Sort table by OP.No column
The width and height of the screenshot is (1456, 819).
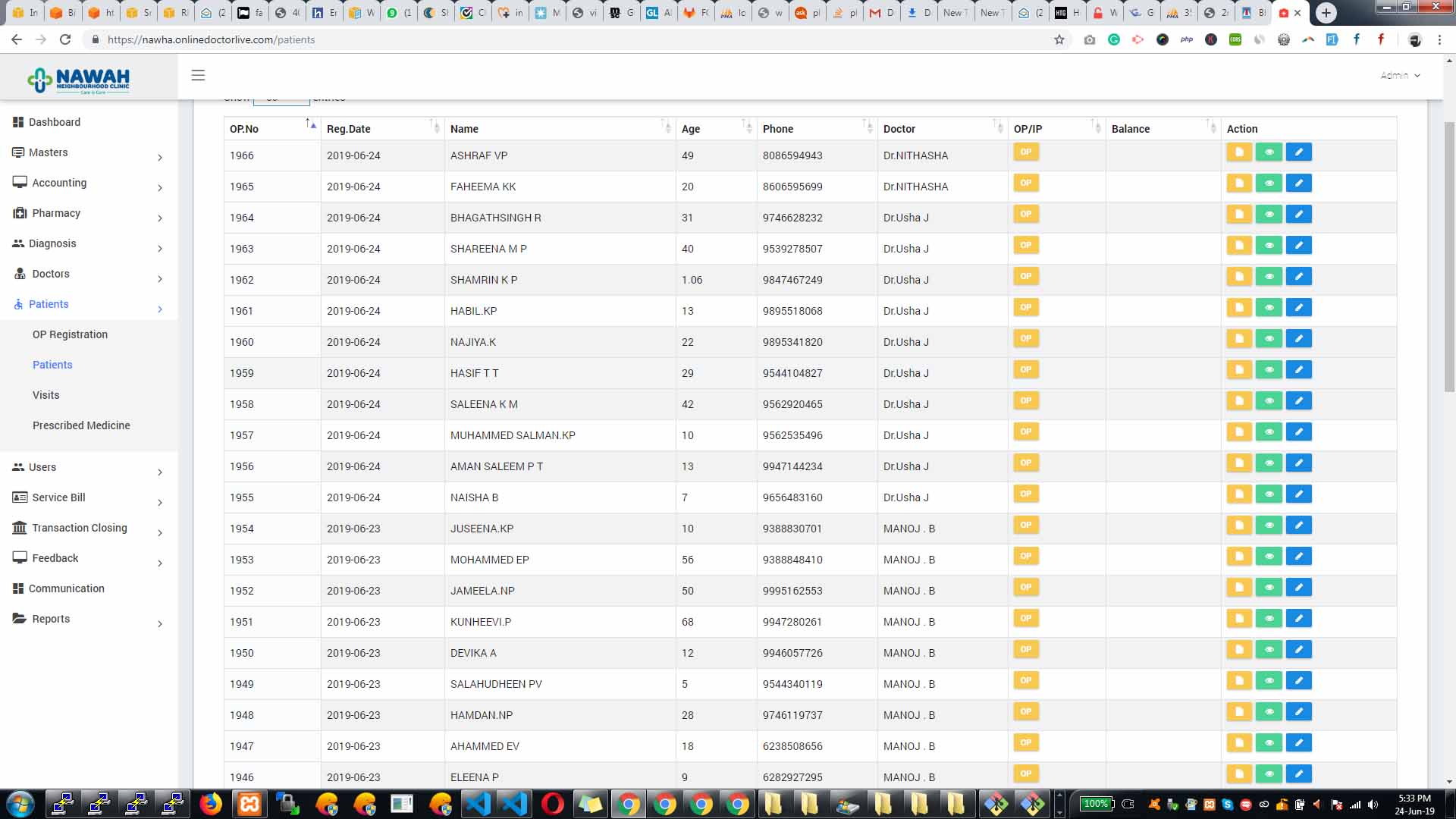click(x=272, y=129)
